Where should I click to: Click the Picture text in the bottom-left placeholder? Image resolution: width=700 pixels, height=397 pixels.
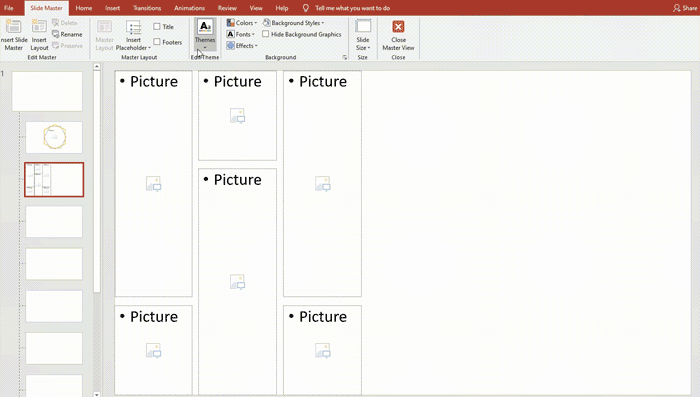pyautogui.click(x=154, y=317)
